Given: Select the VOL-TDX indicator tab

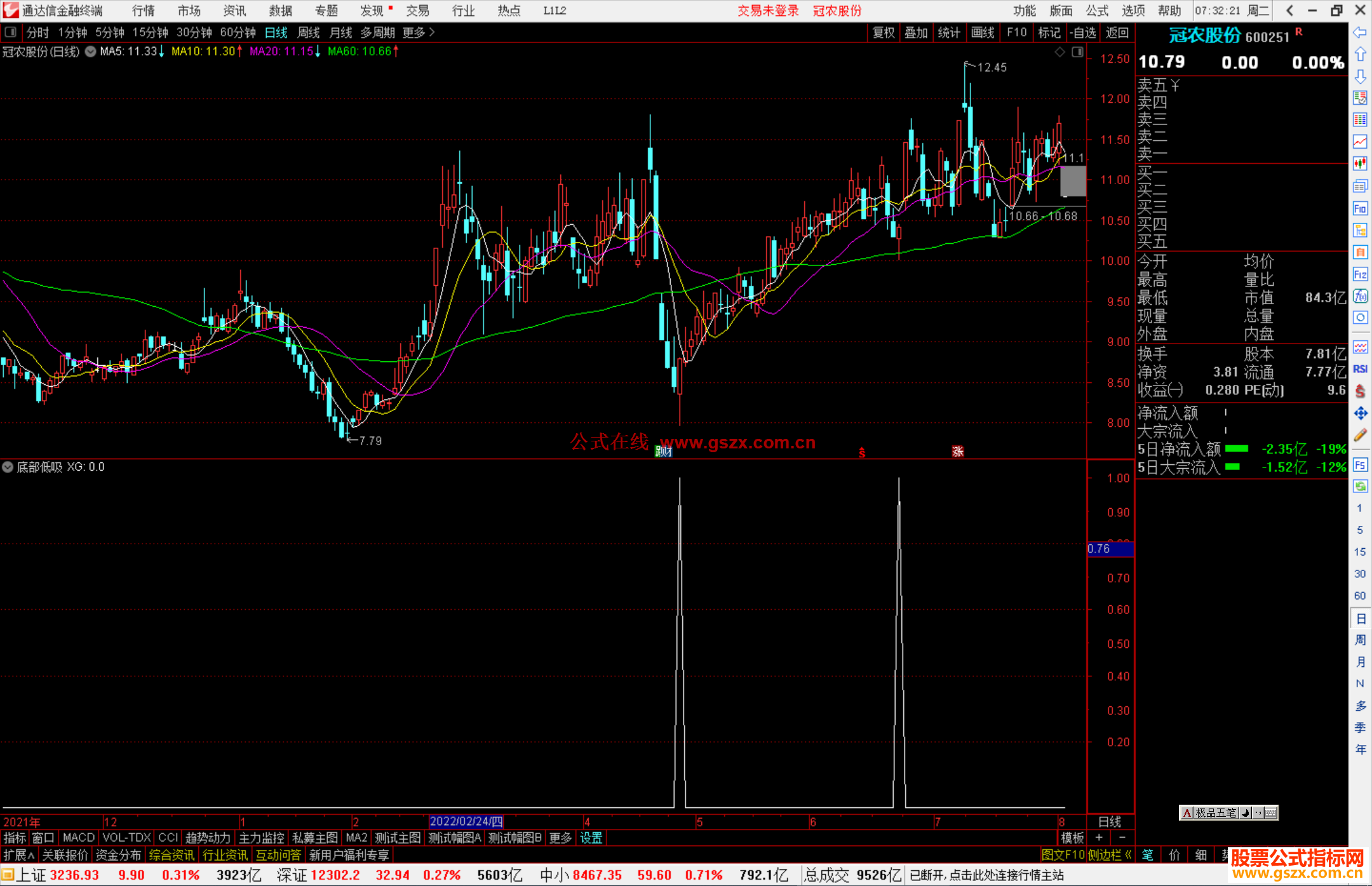Looking at the screenshot, I should coord(127,838).
